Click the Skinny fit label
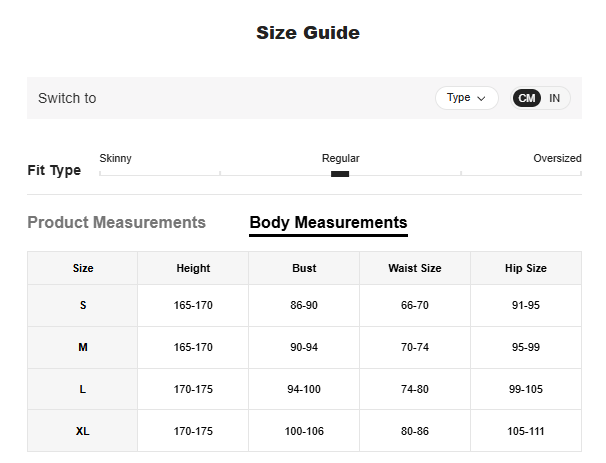The width and height of the screenshot is (606, 463). (x=115, y=158)
